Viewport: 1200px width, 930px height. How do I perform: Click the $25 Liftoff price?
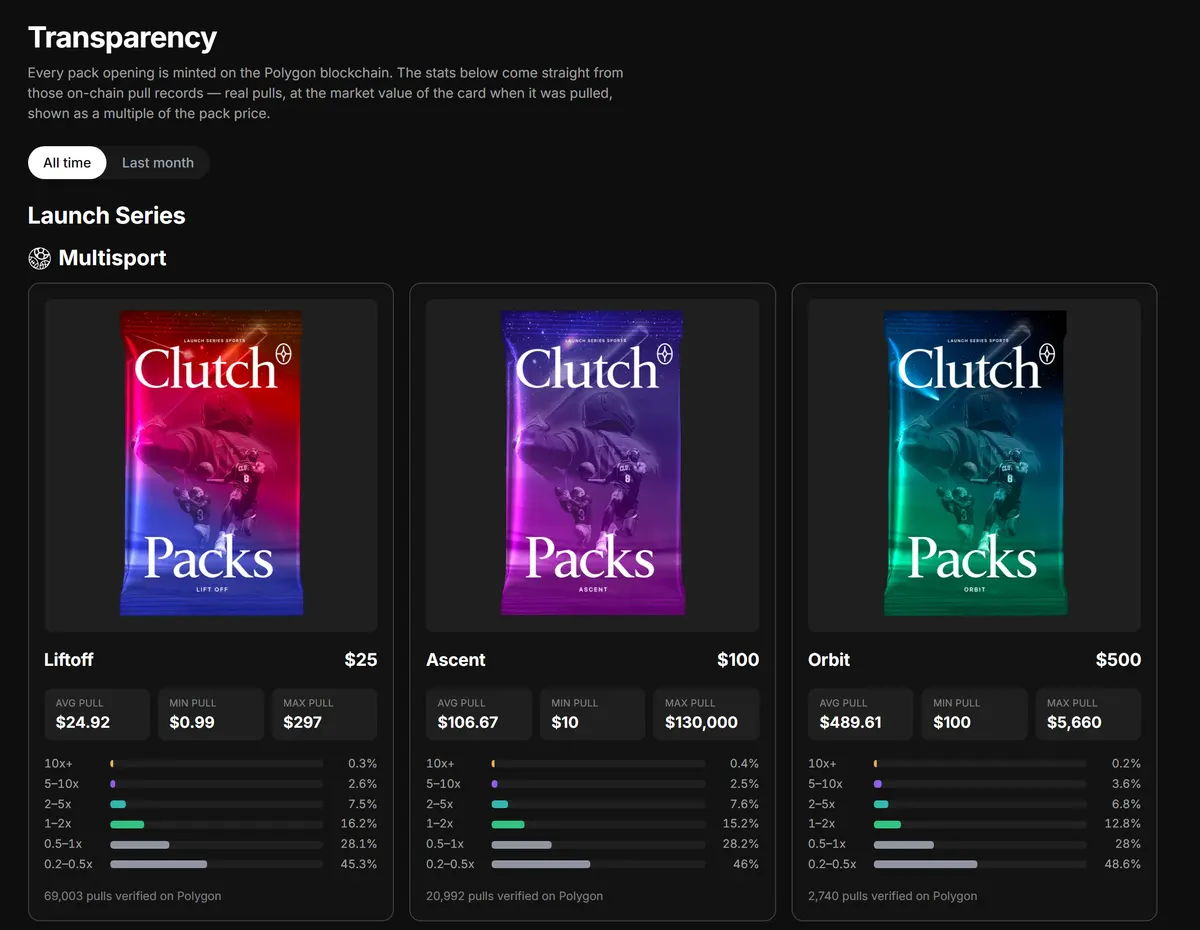361,660
